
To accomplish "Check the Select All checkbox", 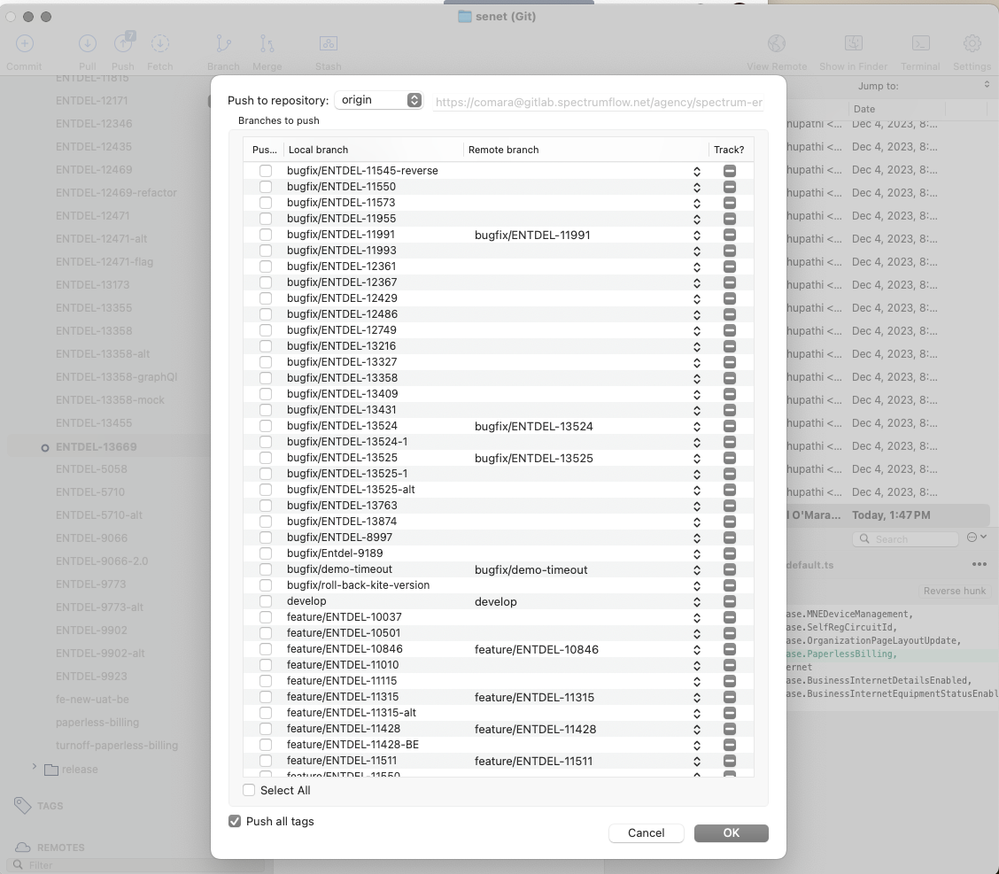I will pyautogui.click(x=249, y=790).
